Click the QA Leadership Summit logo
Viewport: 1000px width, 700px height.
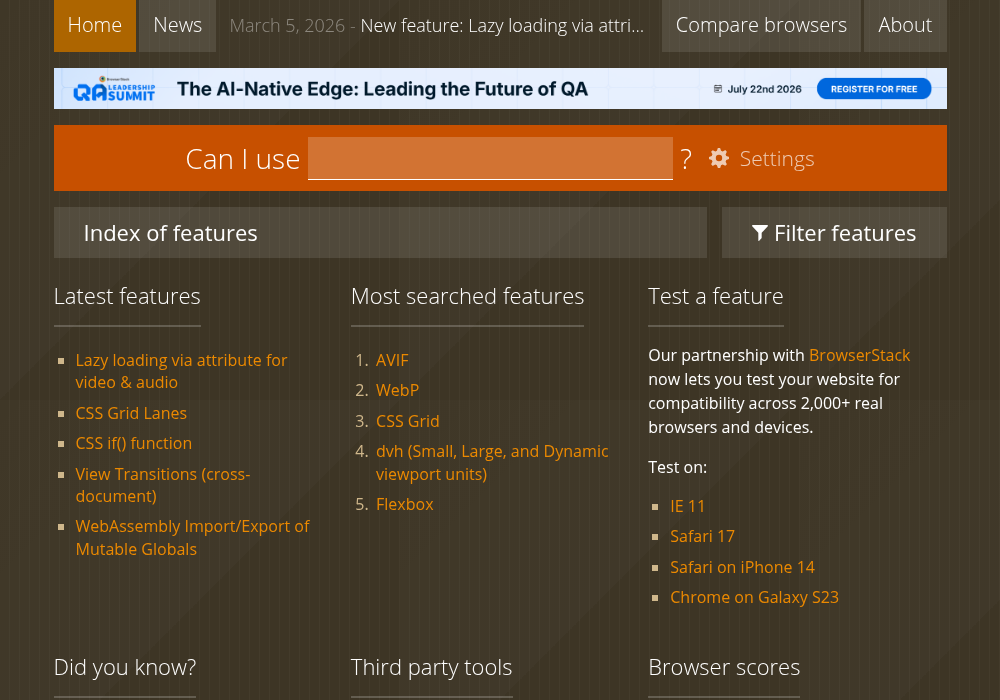(x=114, y=89)
